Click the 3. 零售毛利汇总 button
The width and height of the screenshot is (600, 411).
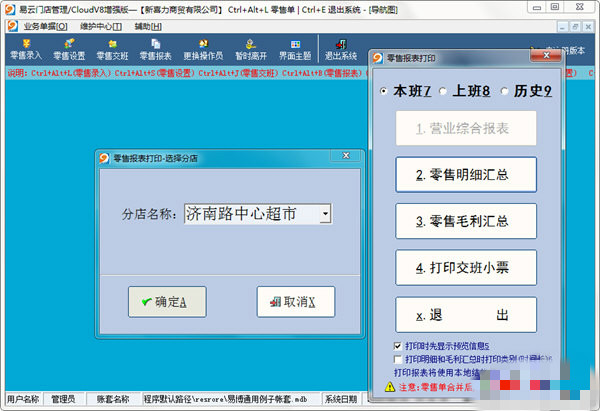click(x=466, y=221)
